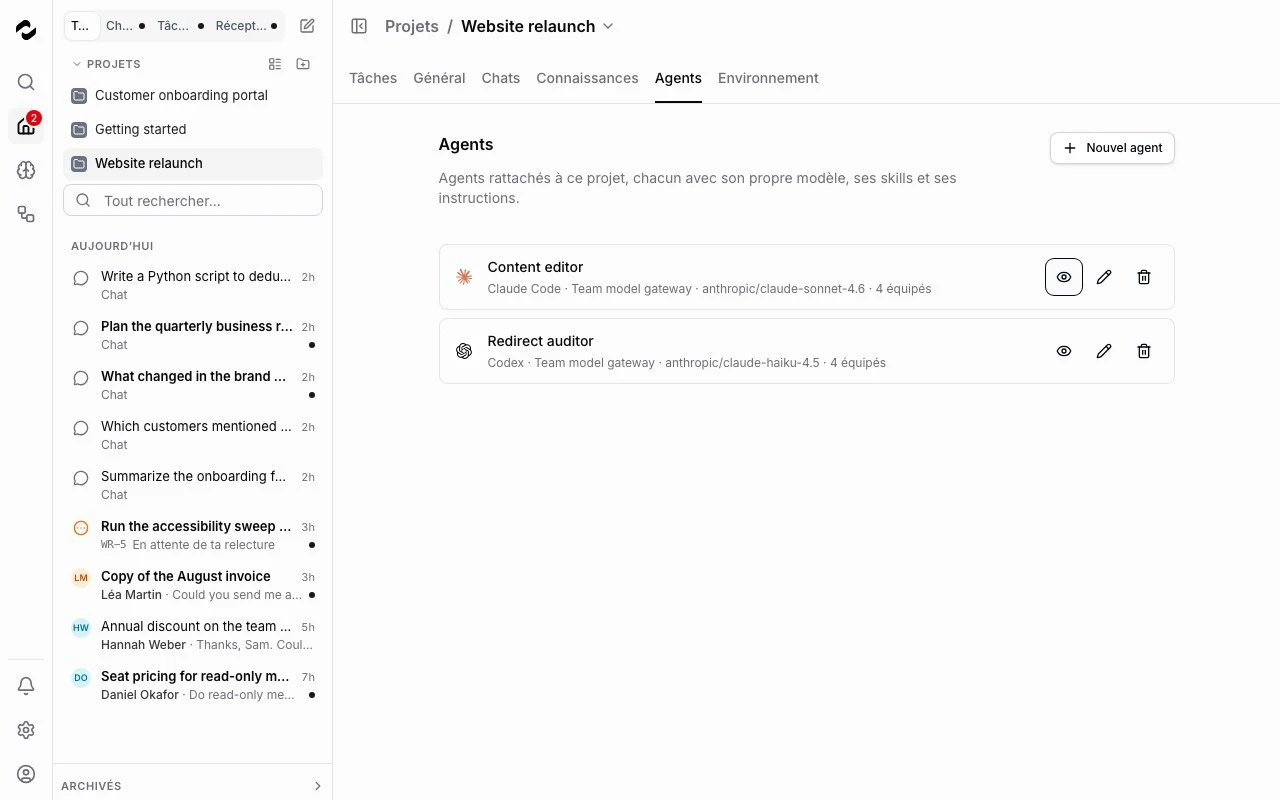
Task: Click the list view icon beside PROJETS
Action: pyautogui.click(x=275, y=64)
